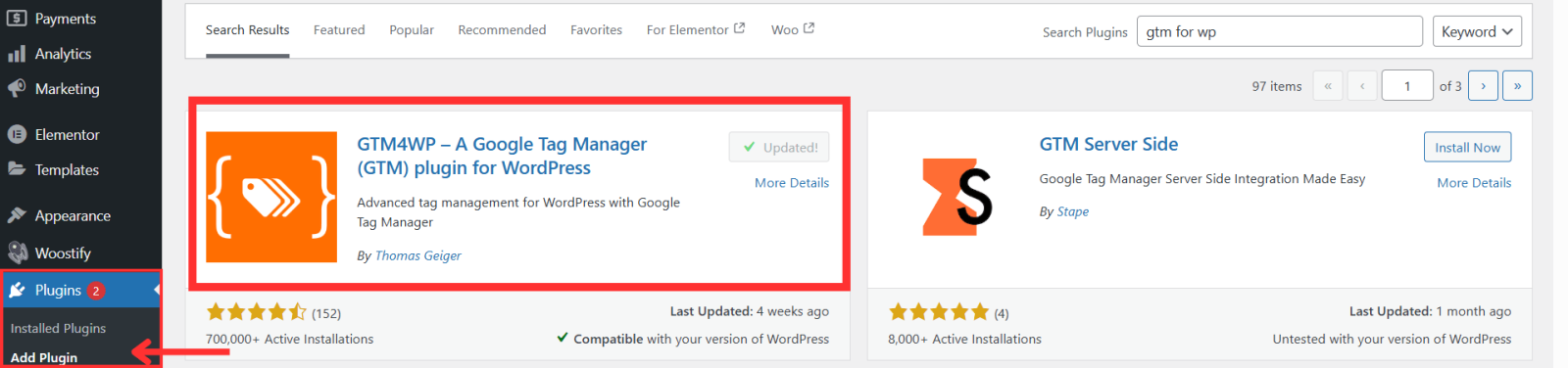The image size is (1568, 368).
Task: Click Untested with your version text
Action: 1392,340
